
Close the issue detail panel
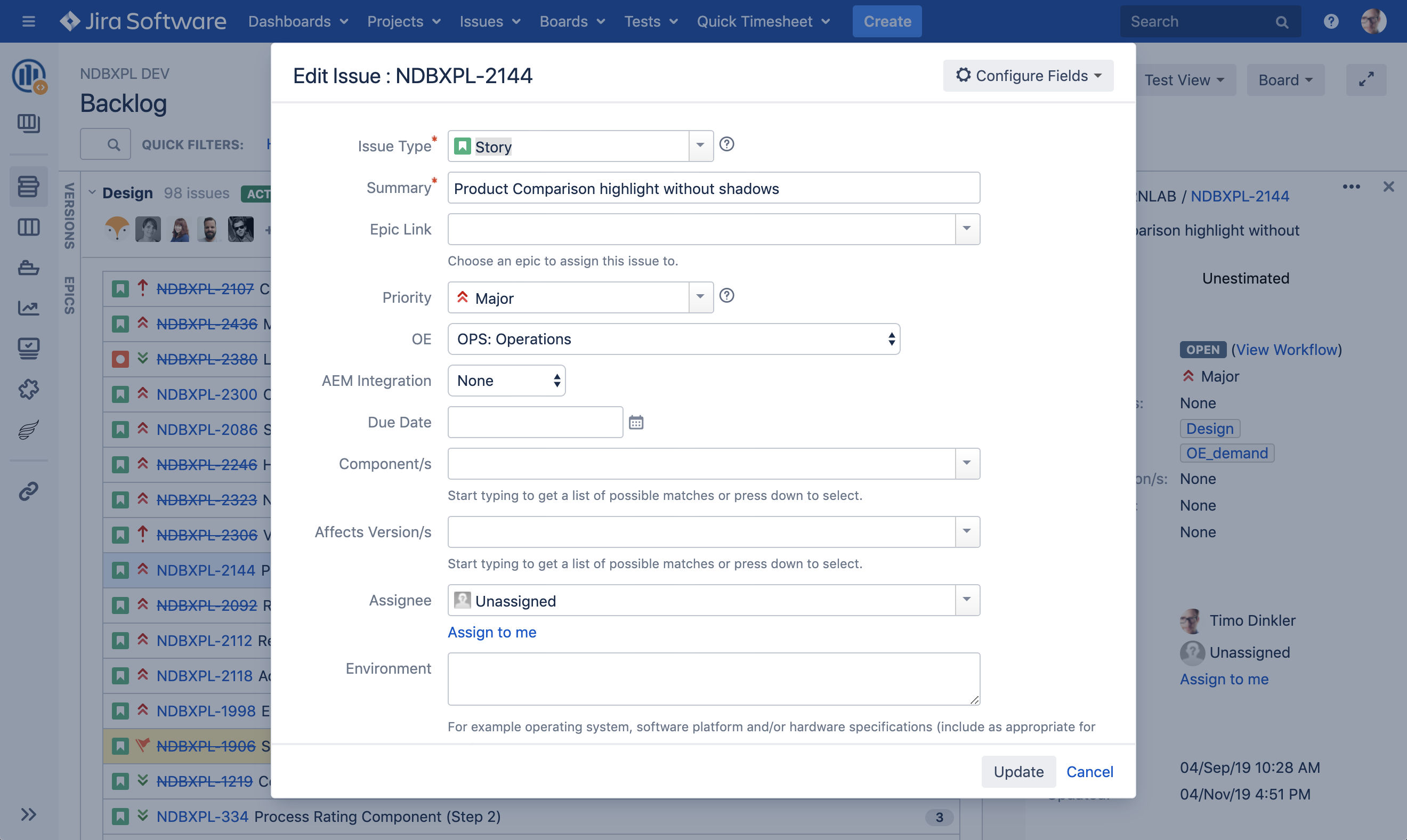1388,186
